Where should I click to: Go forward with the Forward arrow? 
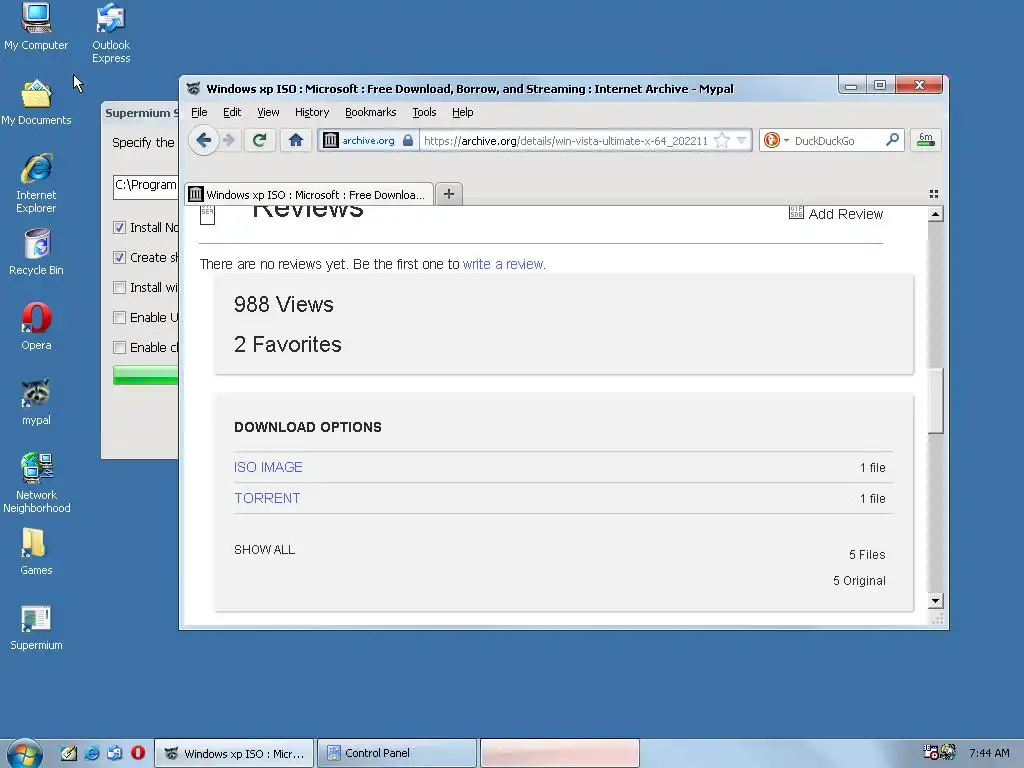tap(229, 140)
